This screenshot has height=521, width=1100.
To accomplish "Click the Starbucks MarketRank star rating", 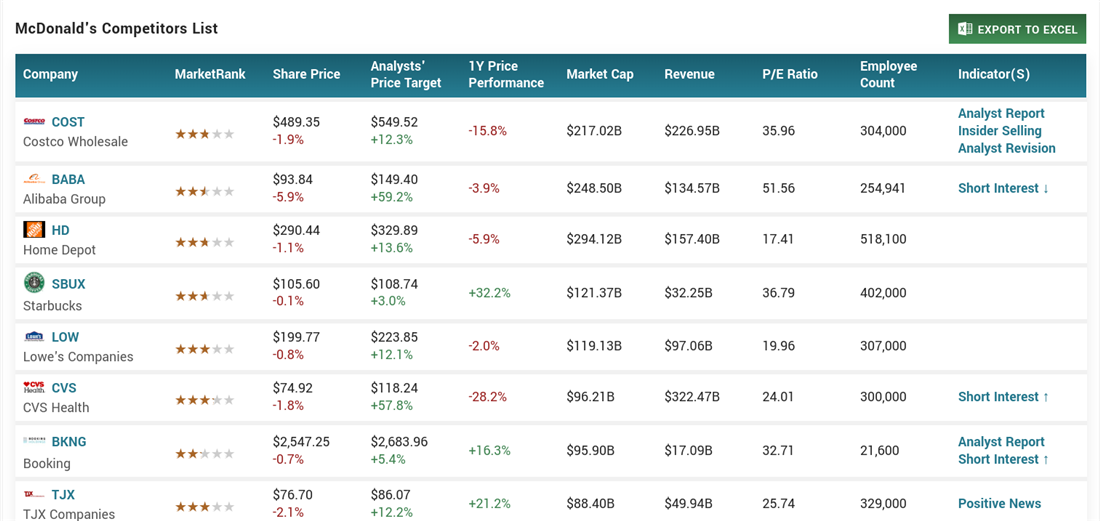I will (205, 297).
